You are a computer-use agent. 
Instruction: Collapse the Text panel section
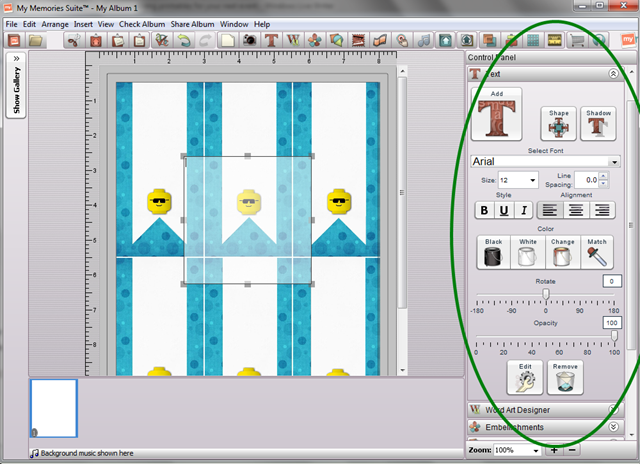[x=613, y=73]
